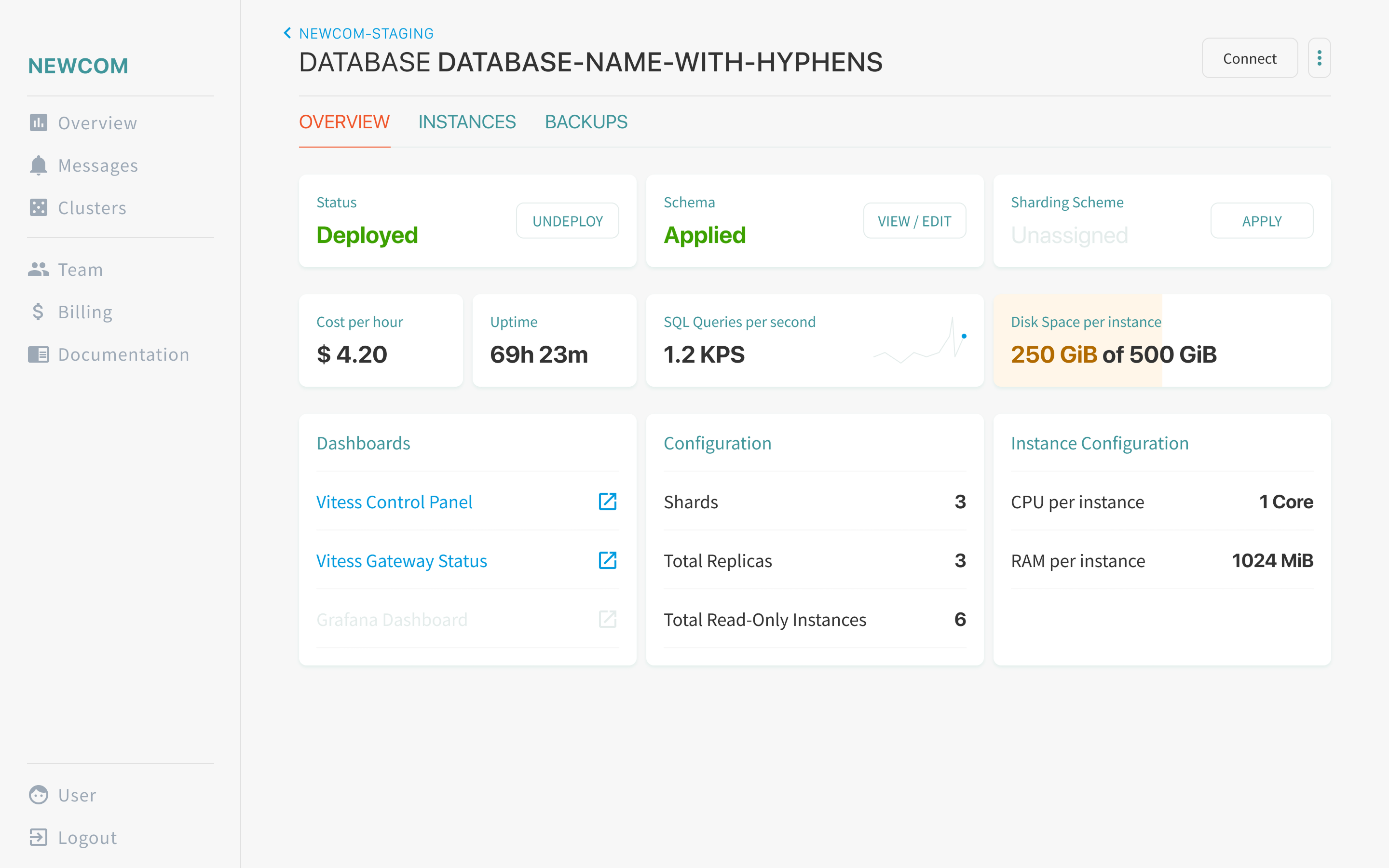Click the VIEW / EDIT schema button
The width and height of the screenshot is (1389, 868).
click(x=914, y=221)
